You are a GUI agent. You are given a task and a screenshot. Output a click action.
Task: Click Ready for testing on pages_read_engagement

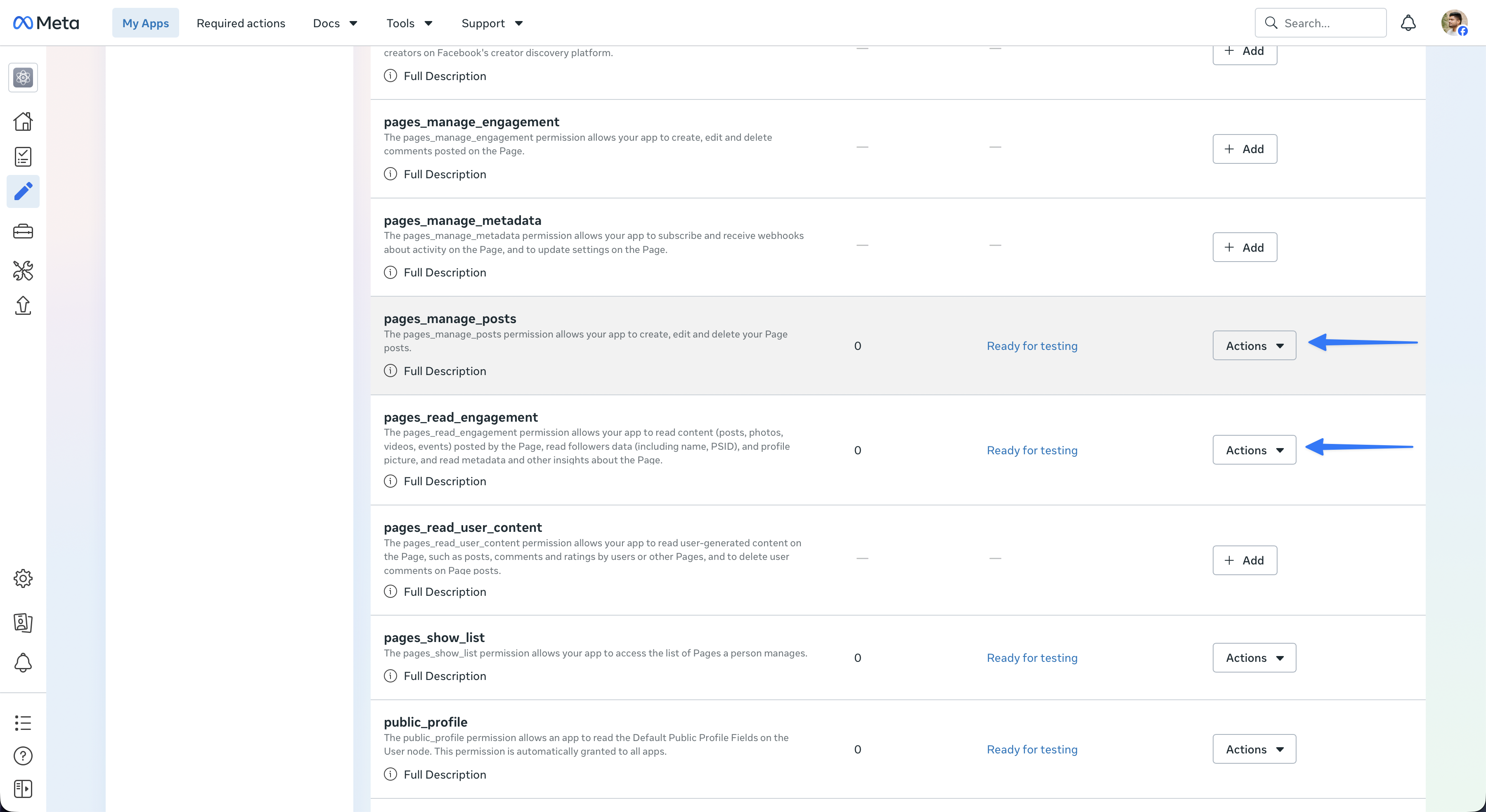[x=1032, y=450]
